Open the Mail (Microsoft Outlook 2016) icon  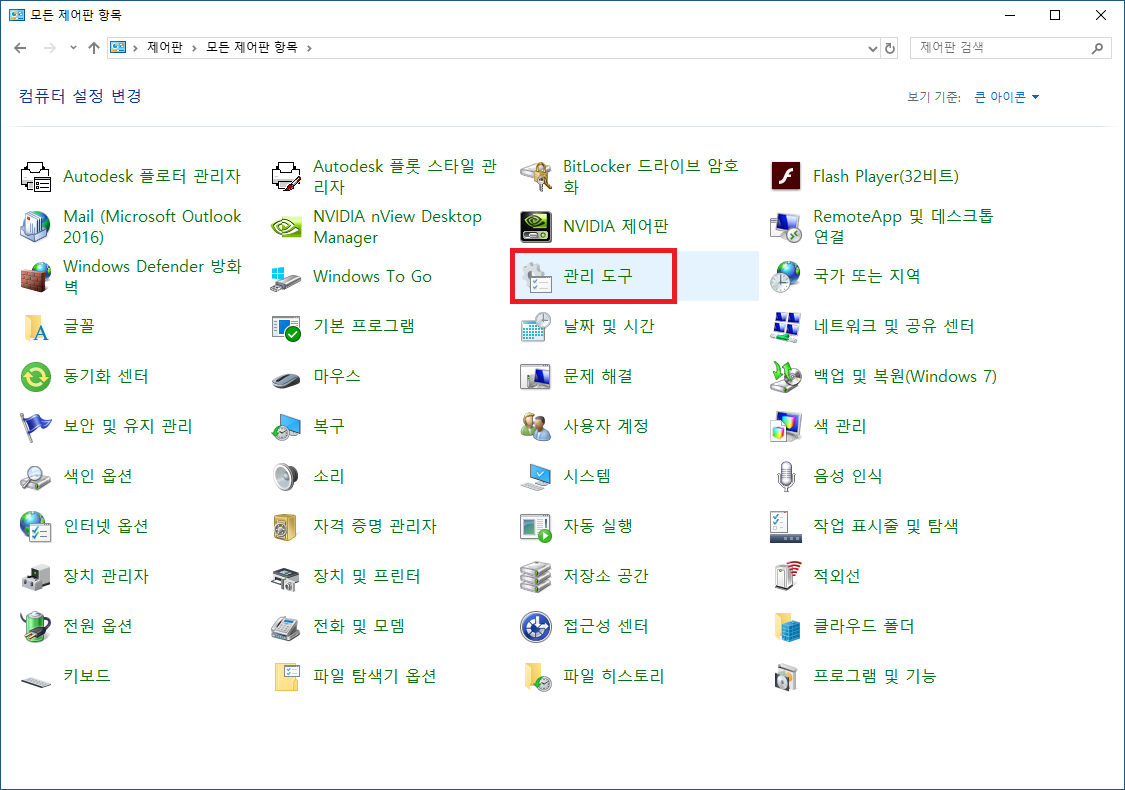point(35,227)
